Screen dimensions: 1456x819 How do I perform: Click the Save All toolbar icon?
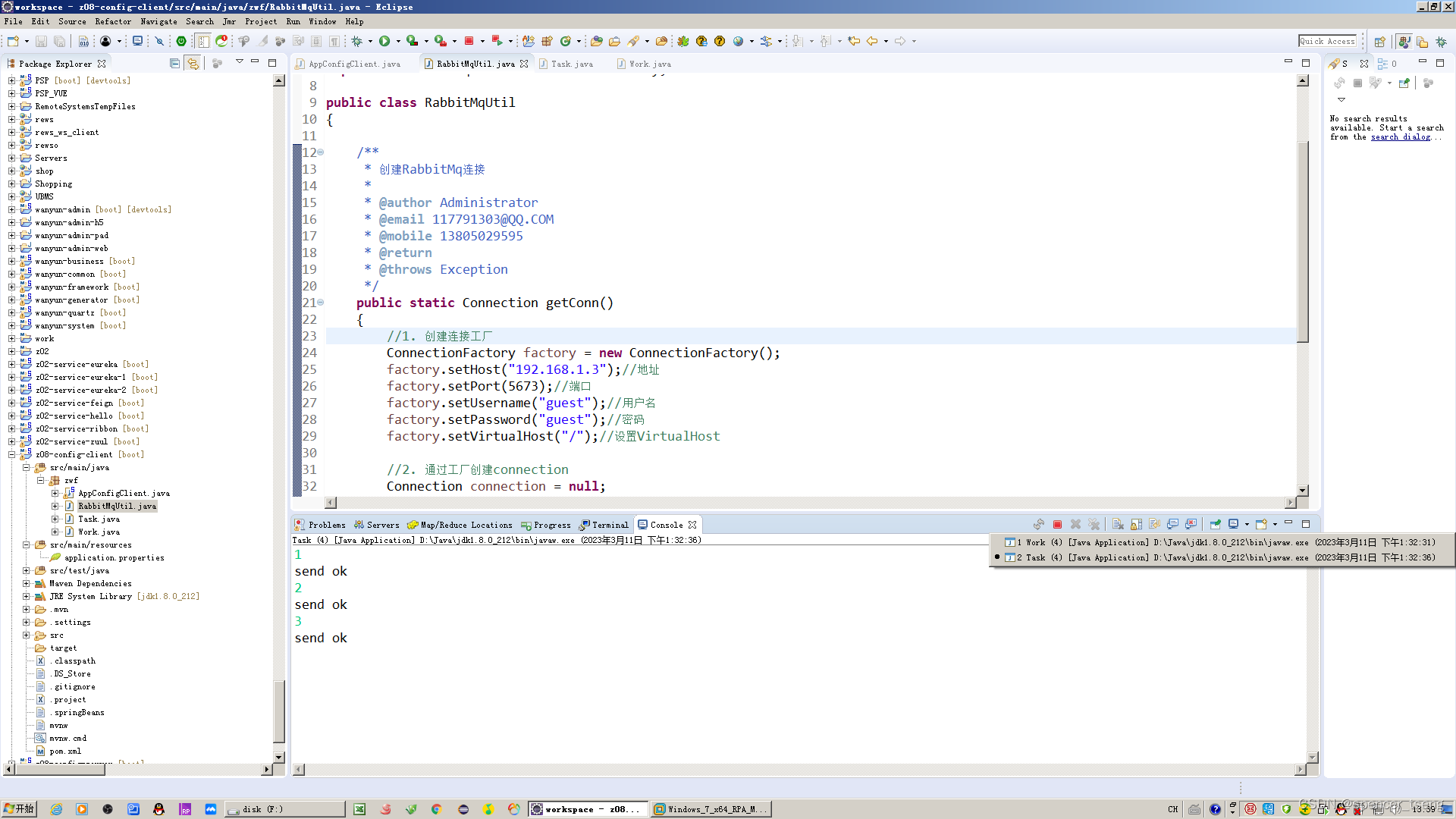click(58, 41)
